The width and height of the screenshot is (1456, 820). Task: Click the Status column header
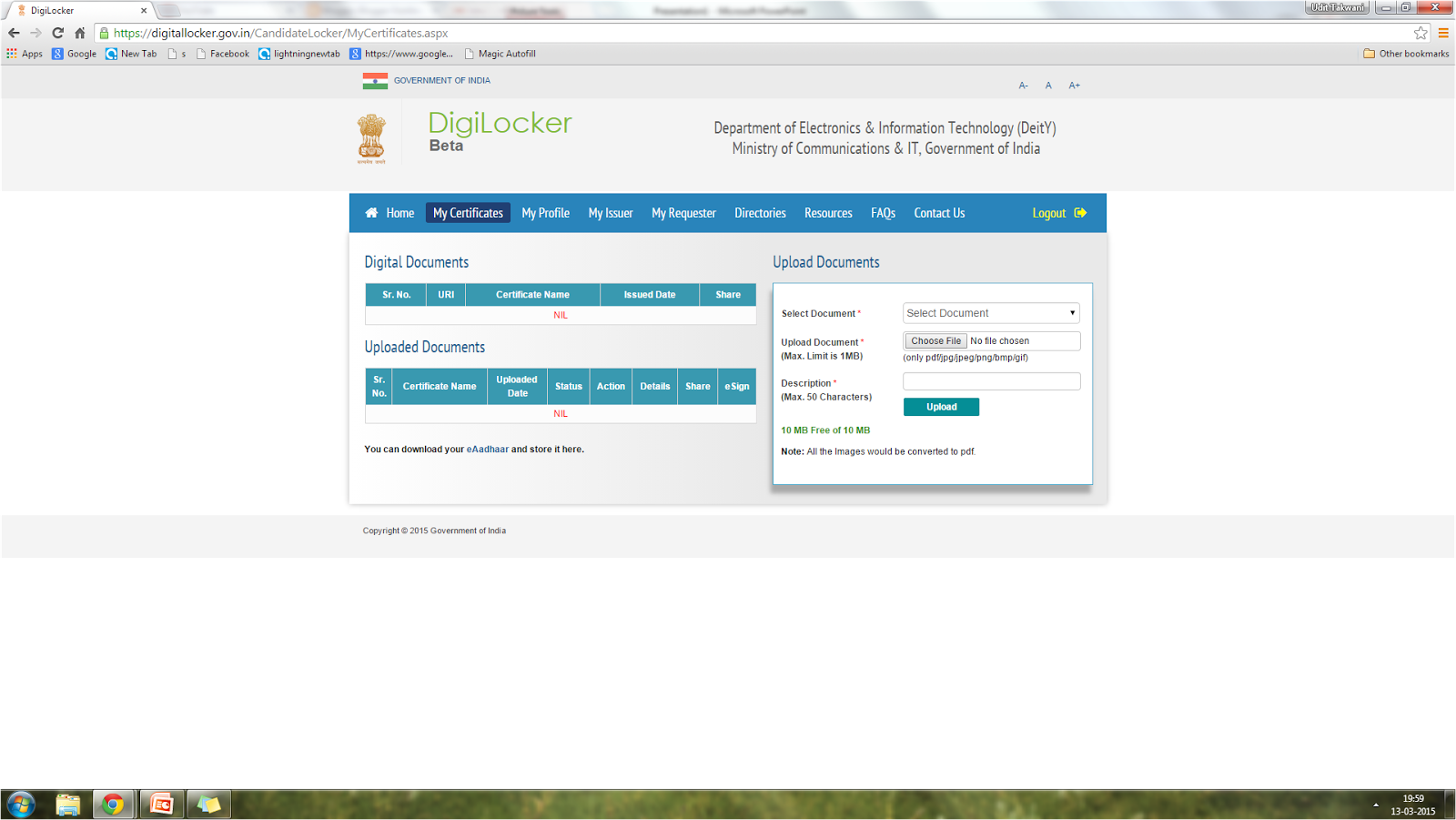(x=569, y=387)
